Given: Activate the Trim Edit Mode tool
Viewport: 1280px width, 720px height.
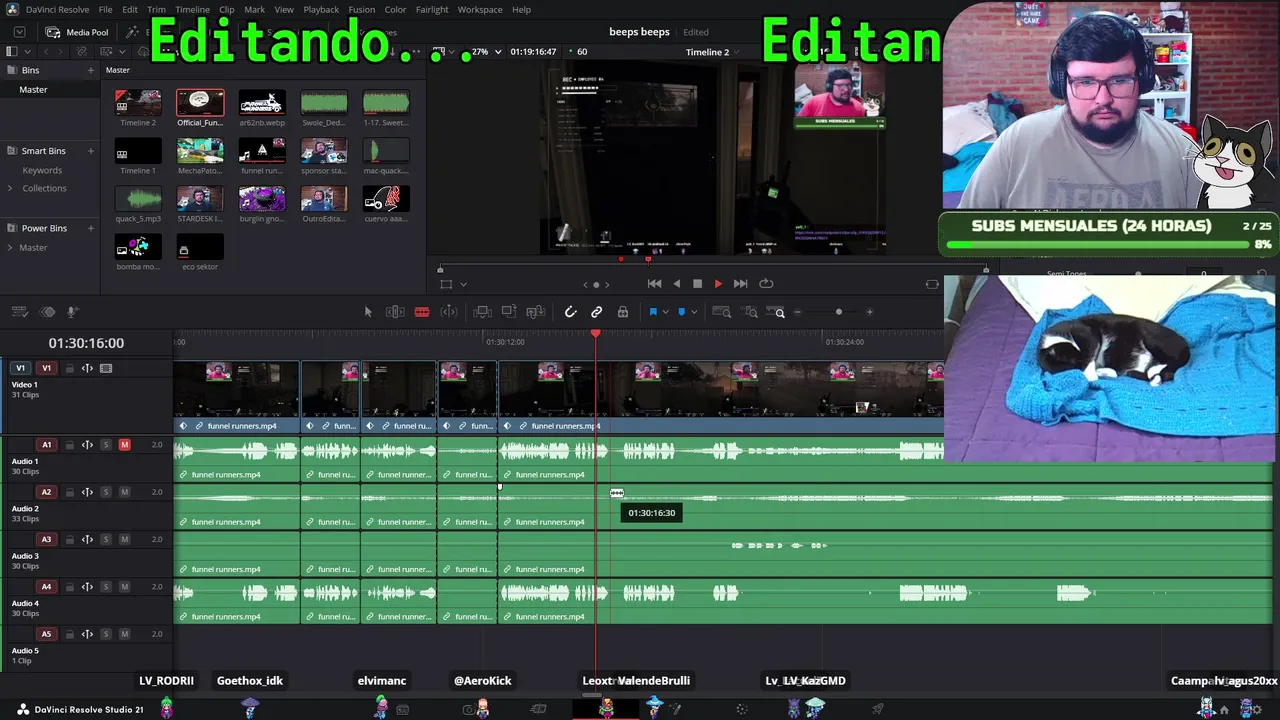Looking at the screenshot, I should (x=395, y=312).
